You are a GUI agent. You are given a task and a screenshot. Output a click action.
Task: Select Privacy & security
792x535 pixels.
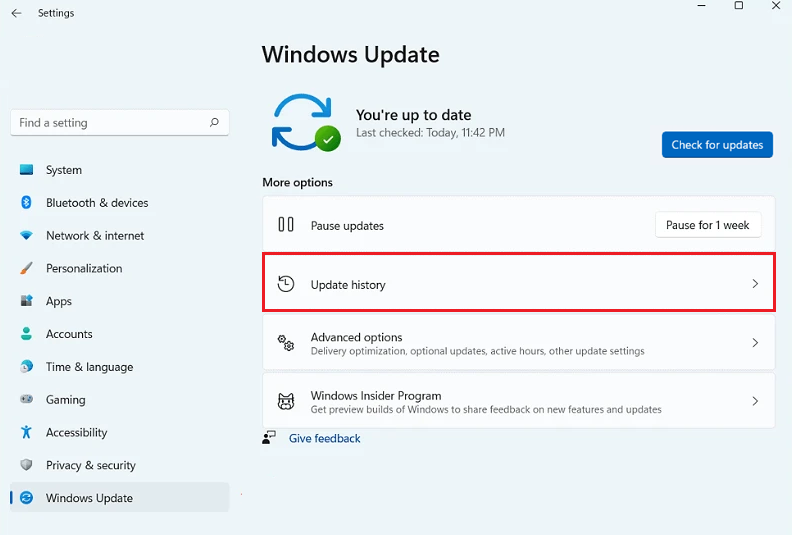pyautogui.click(x=119, y=465)
